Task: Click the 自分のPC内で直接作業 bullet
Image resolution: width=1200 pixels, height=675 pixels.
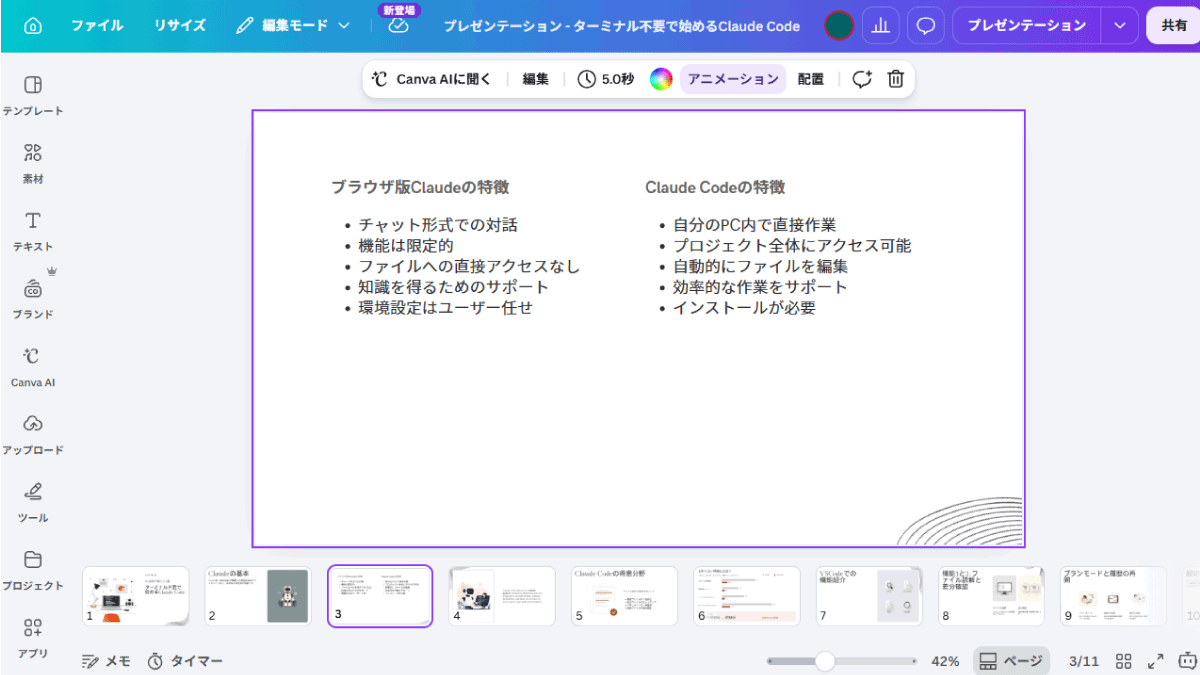Action: pos(754,226)
